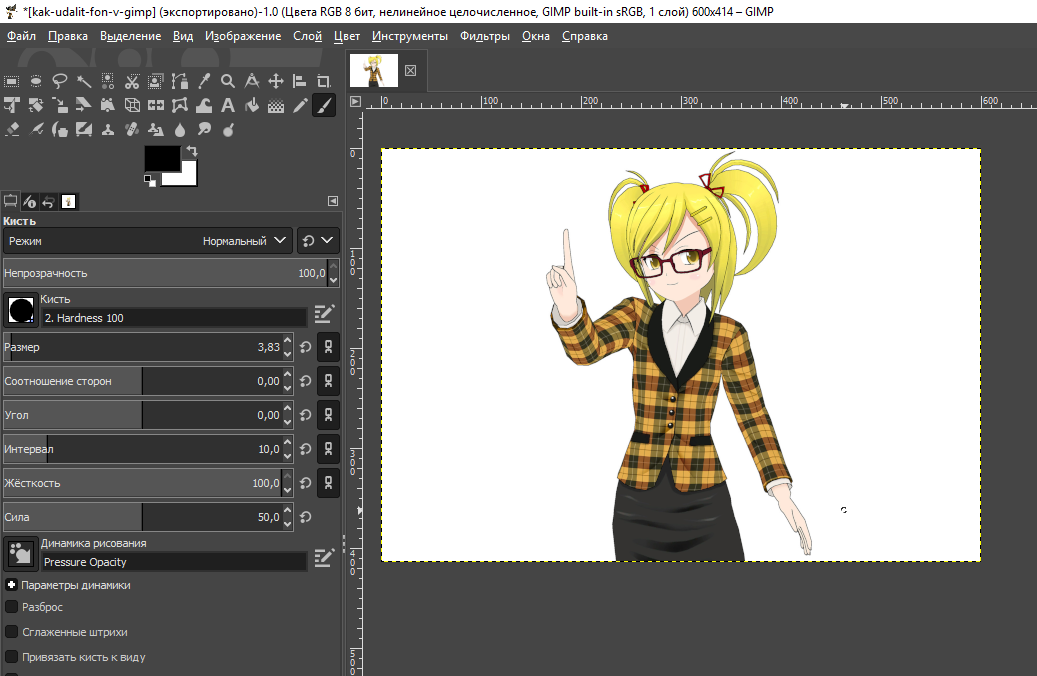
Task: Select the Scissors Select tool
Action: point(132,81)
